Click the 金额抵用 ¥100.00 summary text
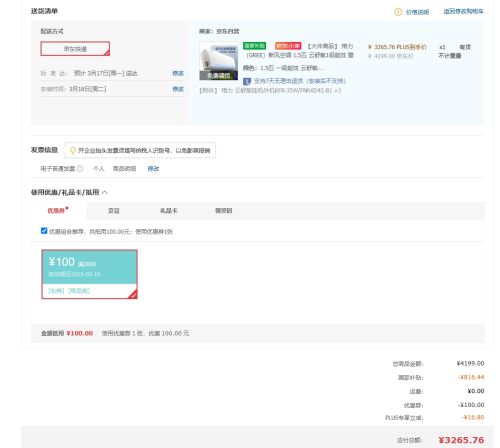500x448 pixels. [x=67, y=333]
